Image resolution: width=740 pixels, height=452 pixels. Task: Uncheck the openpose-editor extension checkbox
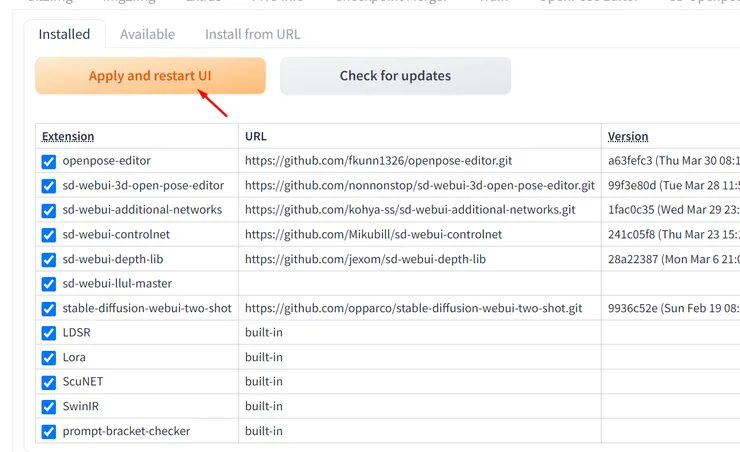click(x=49, y=161)
